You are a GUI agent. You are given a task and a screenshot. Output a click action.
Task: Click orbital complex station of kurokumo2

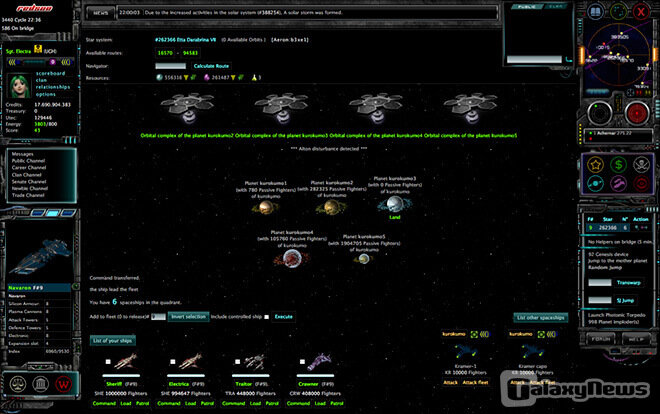point(187,108)
